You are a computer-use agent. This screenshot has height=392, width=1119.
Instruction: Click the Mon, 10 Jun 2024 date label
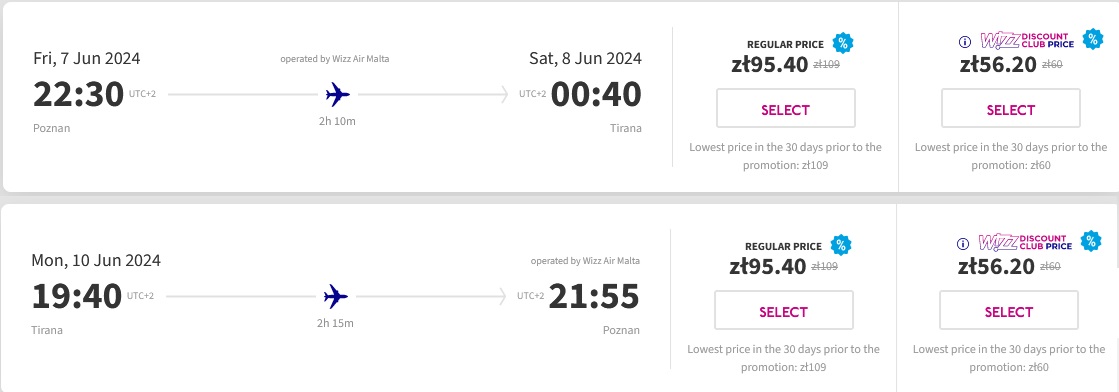pos(96,260)
